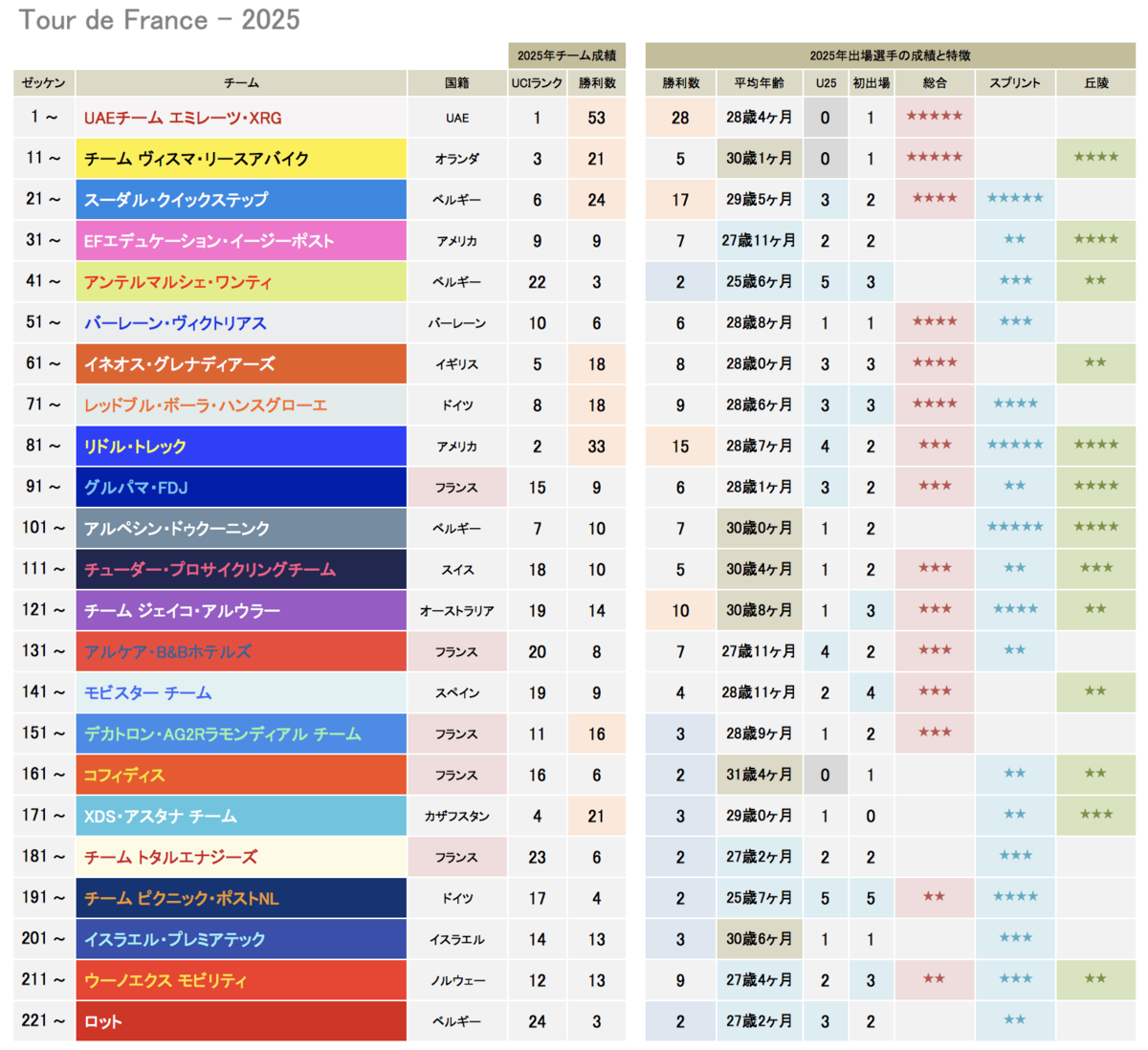Click UAE riders' win count '28'
The height and width of the screenshot is (1050, 1148).
(680, 118)
